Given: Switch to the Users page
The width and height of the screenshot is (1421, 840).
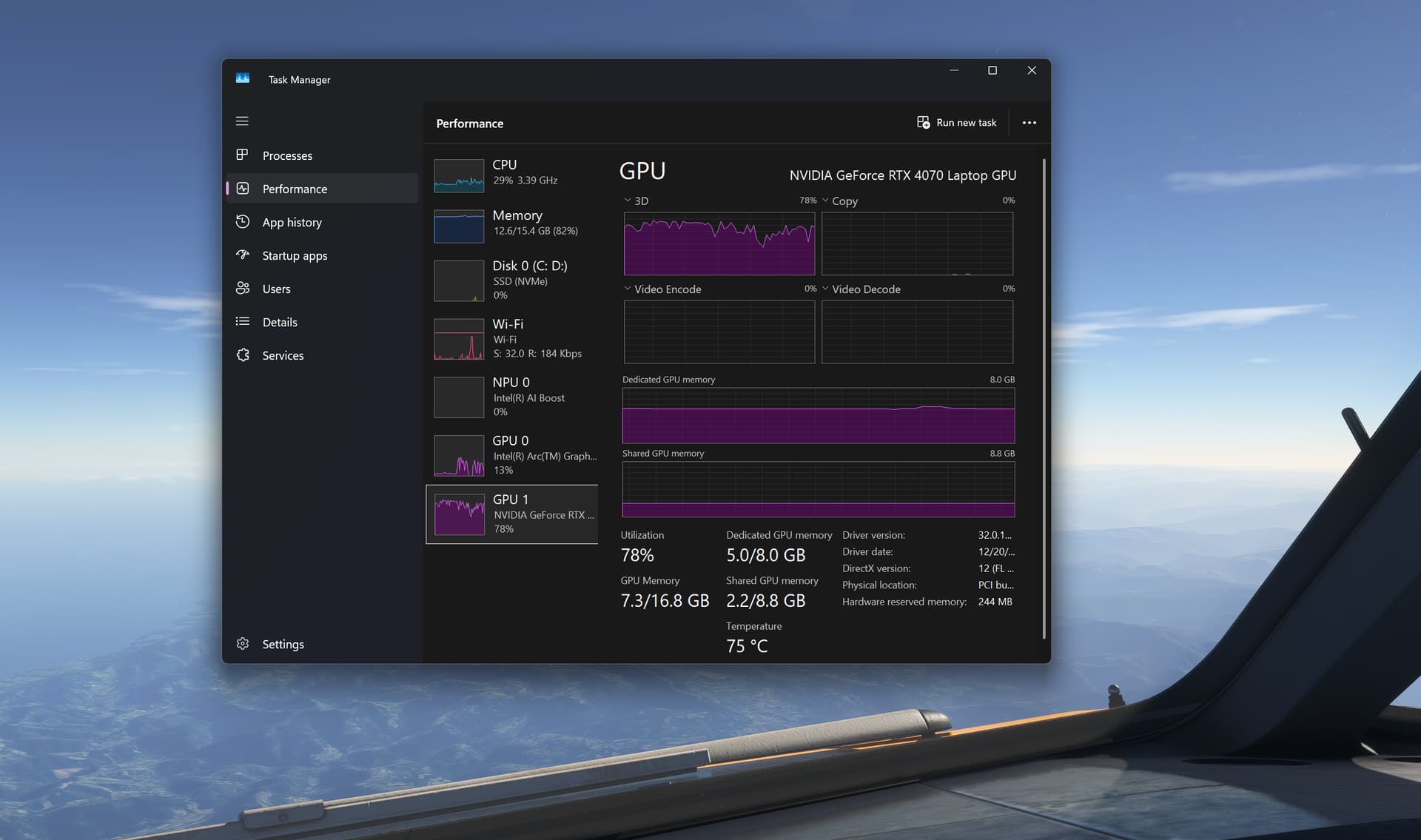Looking at the screenshot, I should point(322,289).
